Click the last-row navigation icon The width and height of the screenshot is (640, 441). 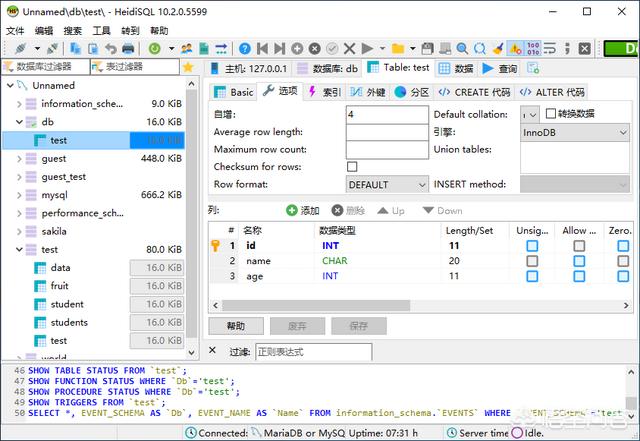click(x=280, y=49)
